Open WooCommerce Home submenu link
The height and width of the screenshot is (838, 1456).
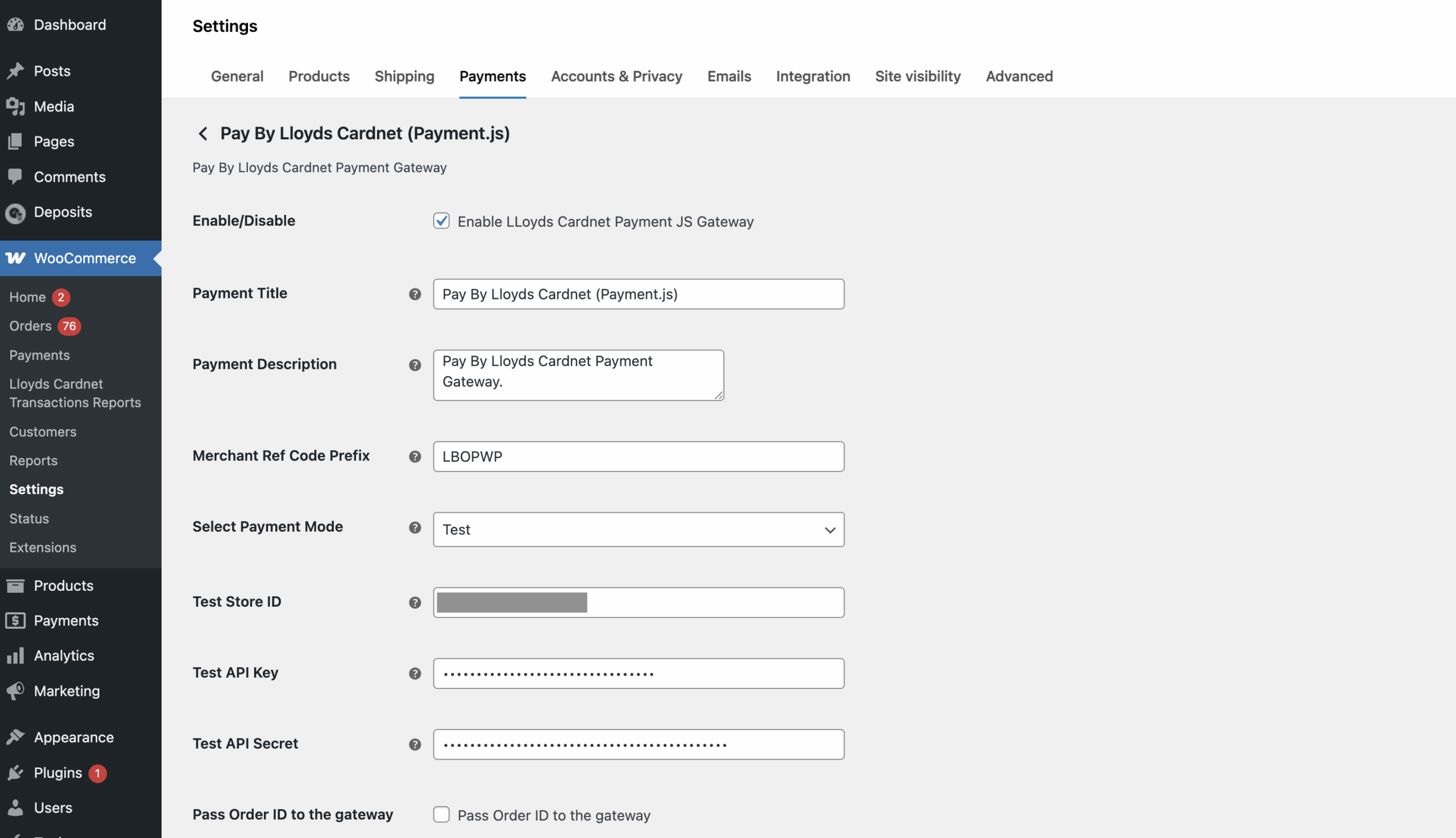coord(27,297)
